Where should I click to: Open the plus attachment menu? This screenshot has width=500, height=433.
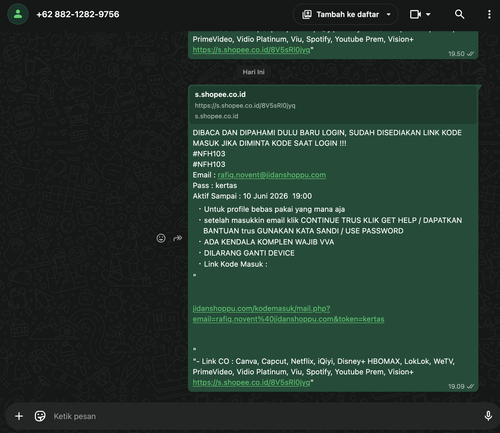[x=19, y=416]
